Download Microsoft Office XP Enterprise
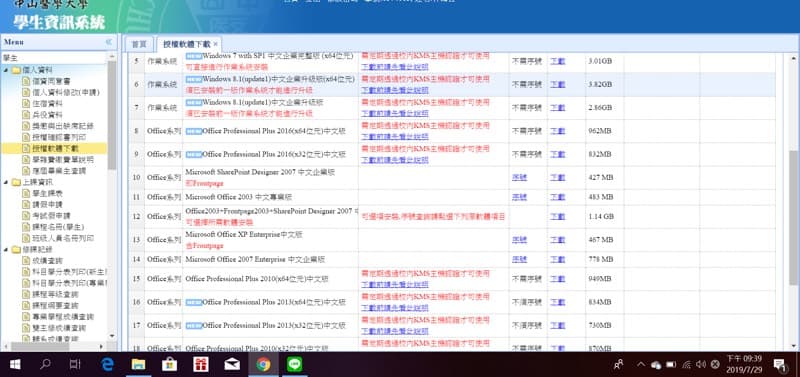Screen dimensions: 800x377 coord(558,240)
